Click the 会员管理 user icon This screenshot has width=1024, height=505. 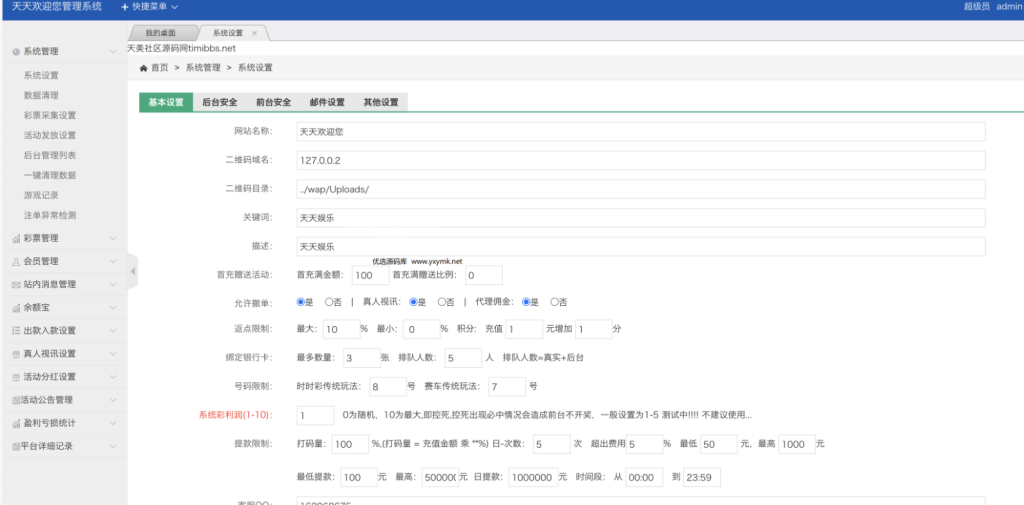click(16, 261)
